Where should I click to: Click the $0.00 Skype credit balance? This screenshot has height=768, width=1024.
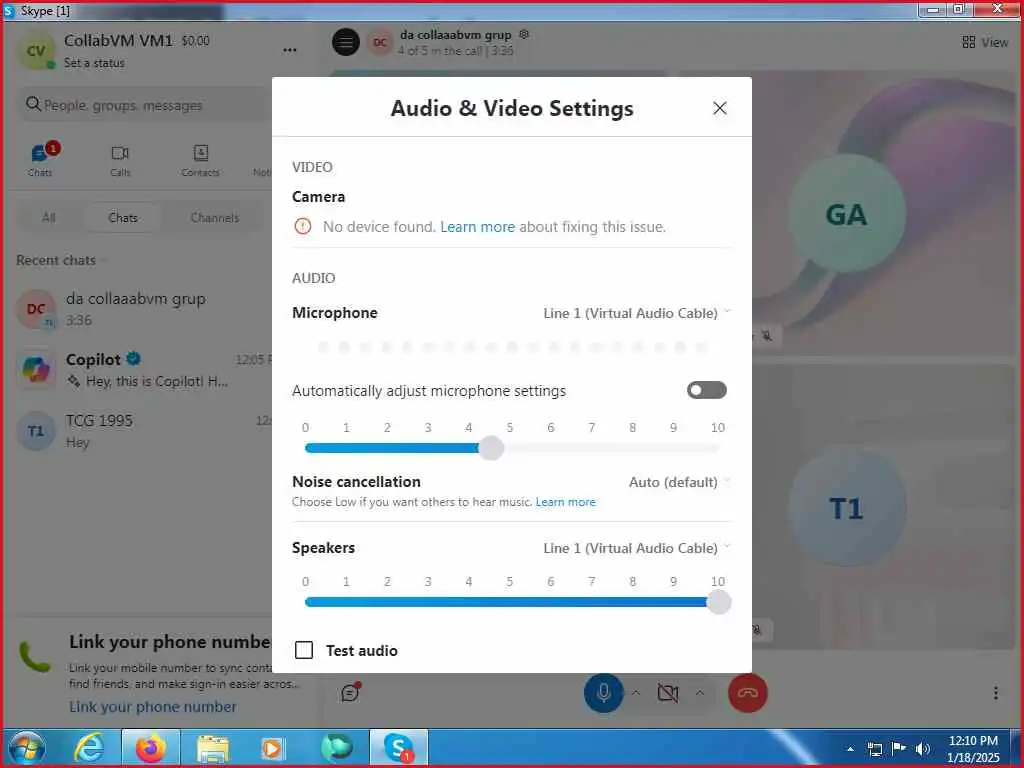195,40
